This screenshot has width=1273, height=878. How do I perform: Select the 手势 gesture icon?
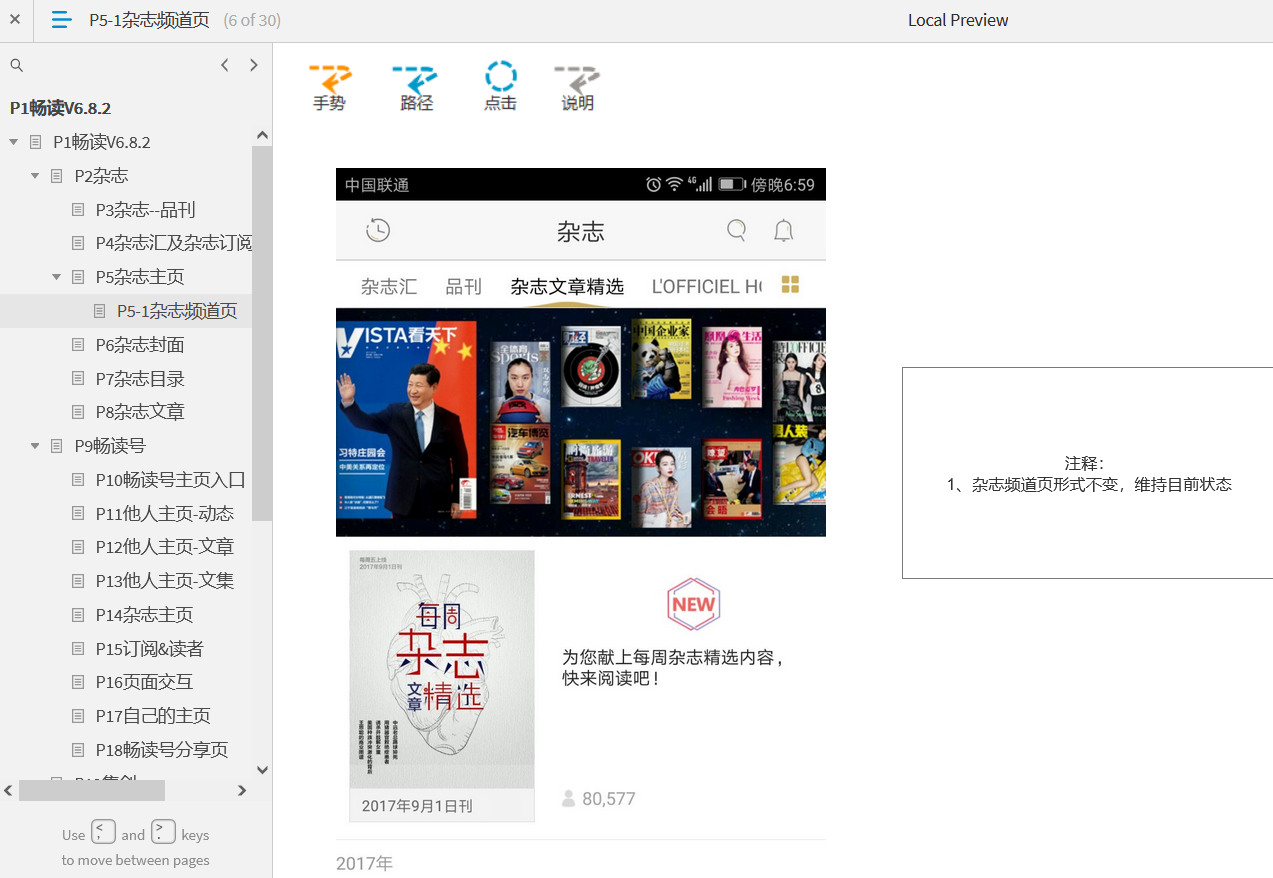(x=329, y=87)
